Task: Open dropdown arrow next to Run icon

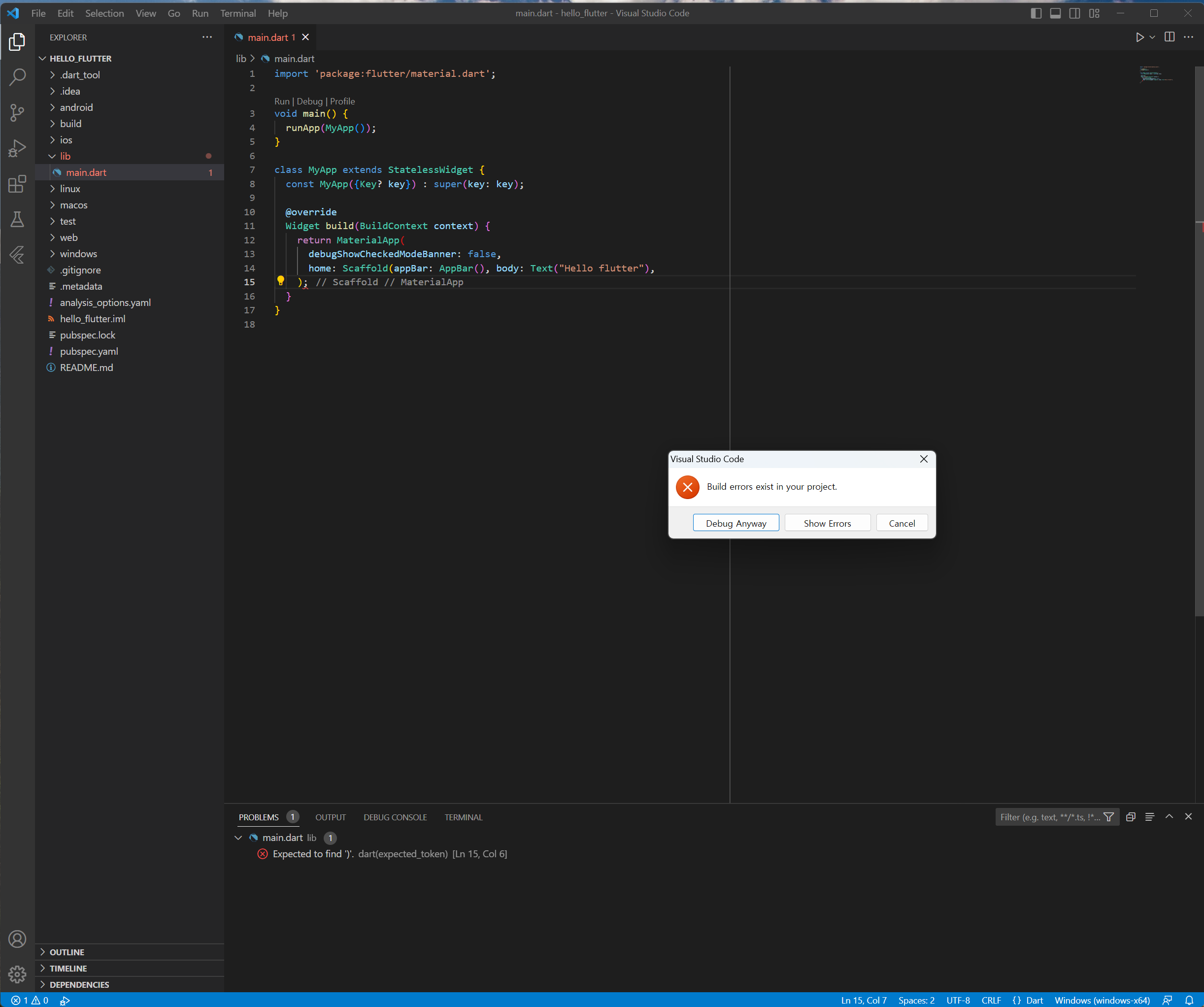Action: [1152, 37]
